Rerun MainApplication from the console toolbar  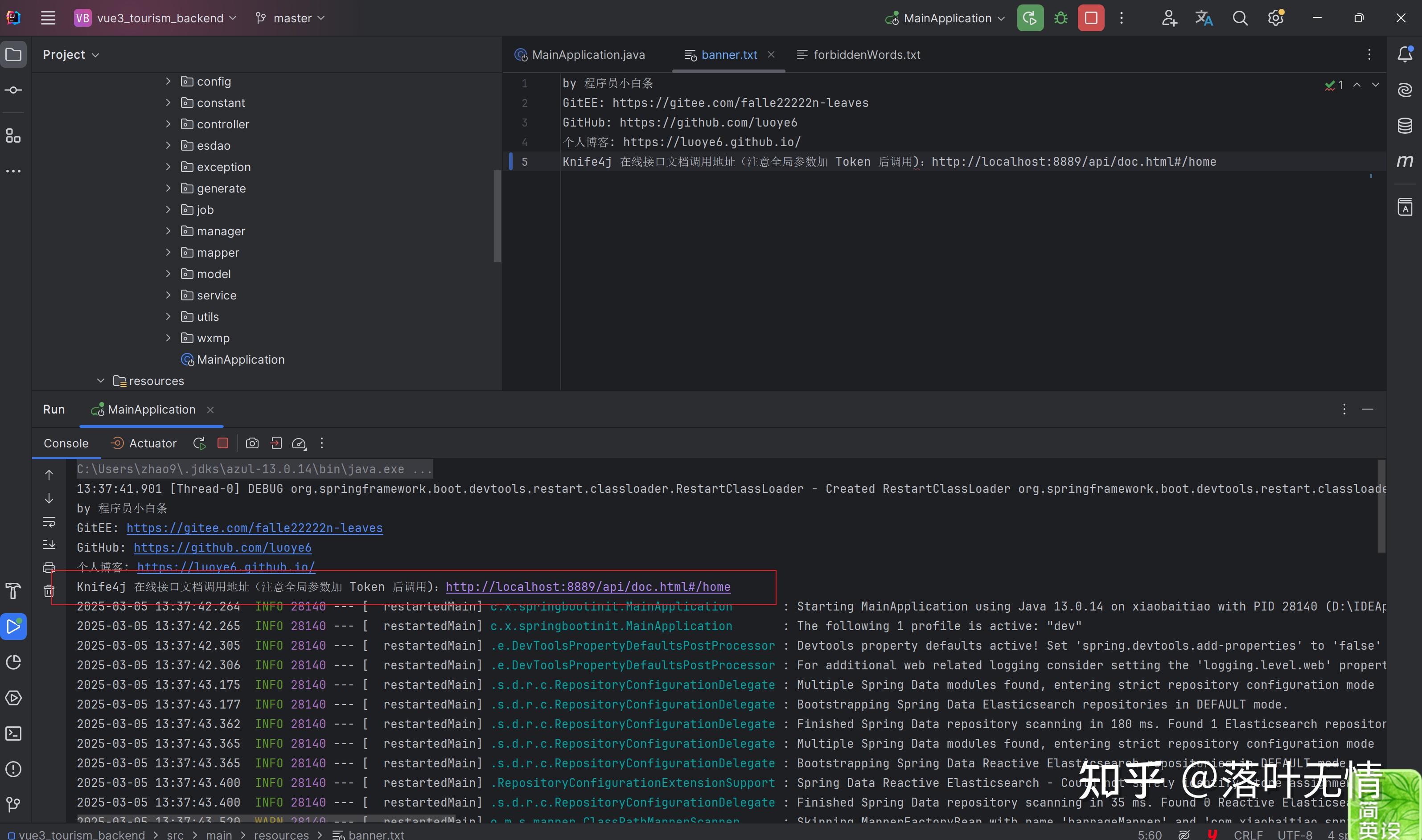click(x=199, y=443)
